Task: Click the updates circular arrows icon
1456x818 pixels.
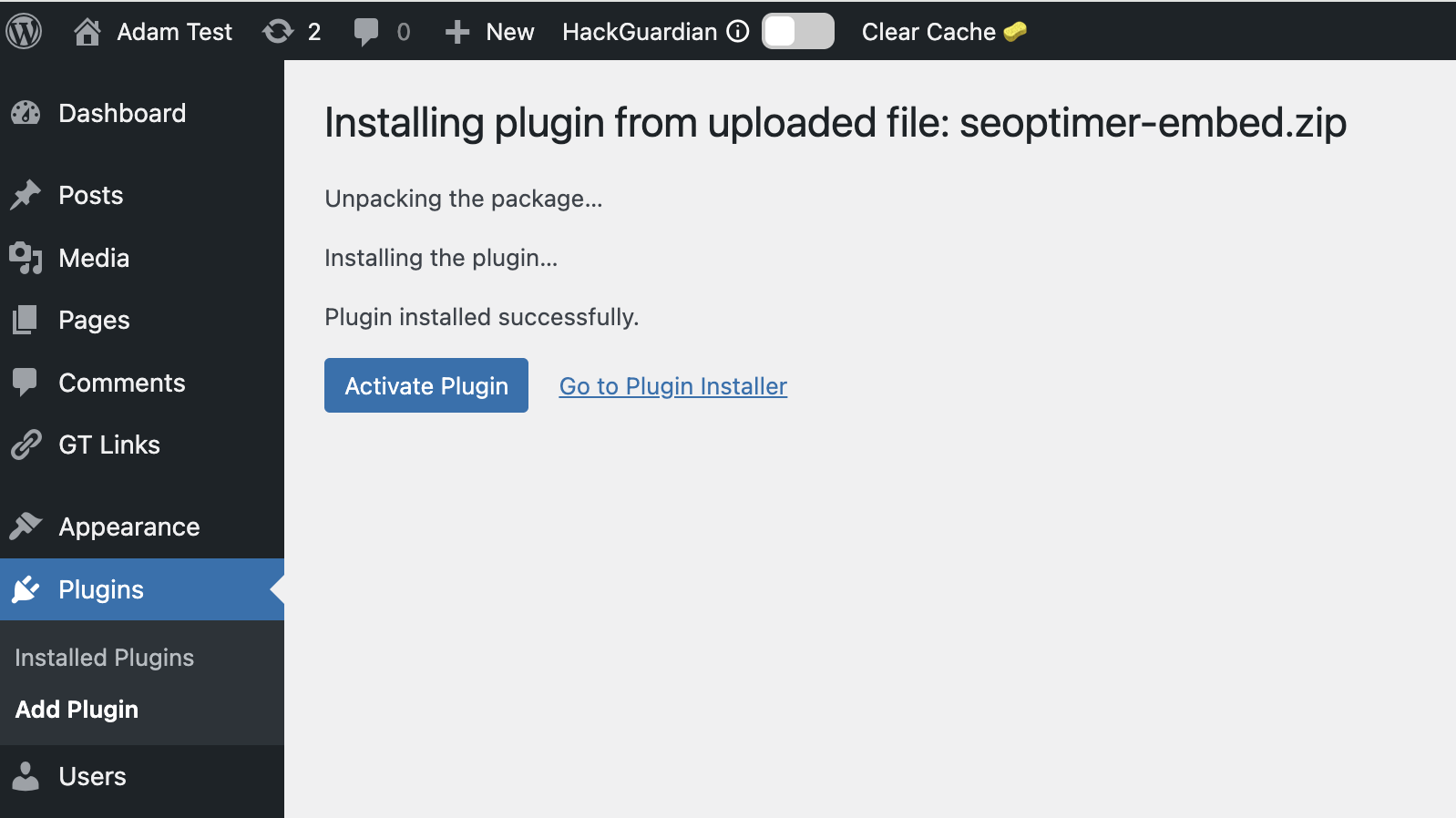Action: (x=278, y=32)
